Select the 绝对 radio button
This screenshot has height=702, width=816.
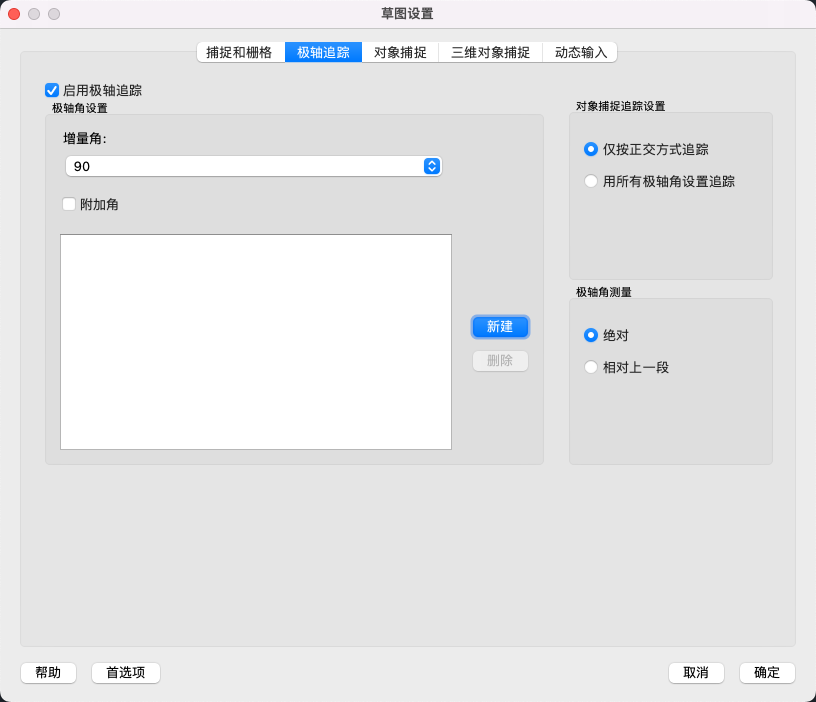pos(591,335)
